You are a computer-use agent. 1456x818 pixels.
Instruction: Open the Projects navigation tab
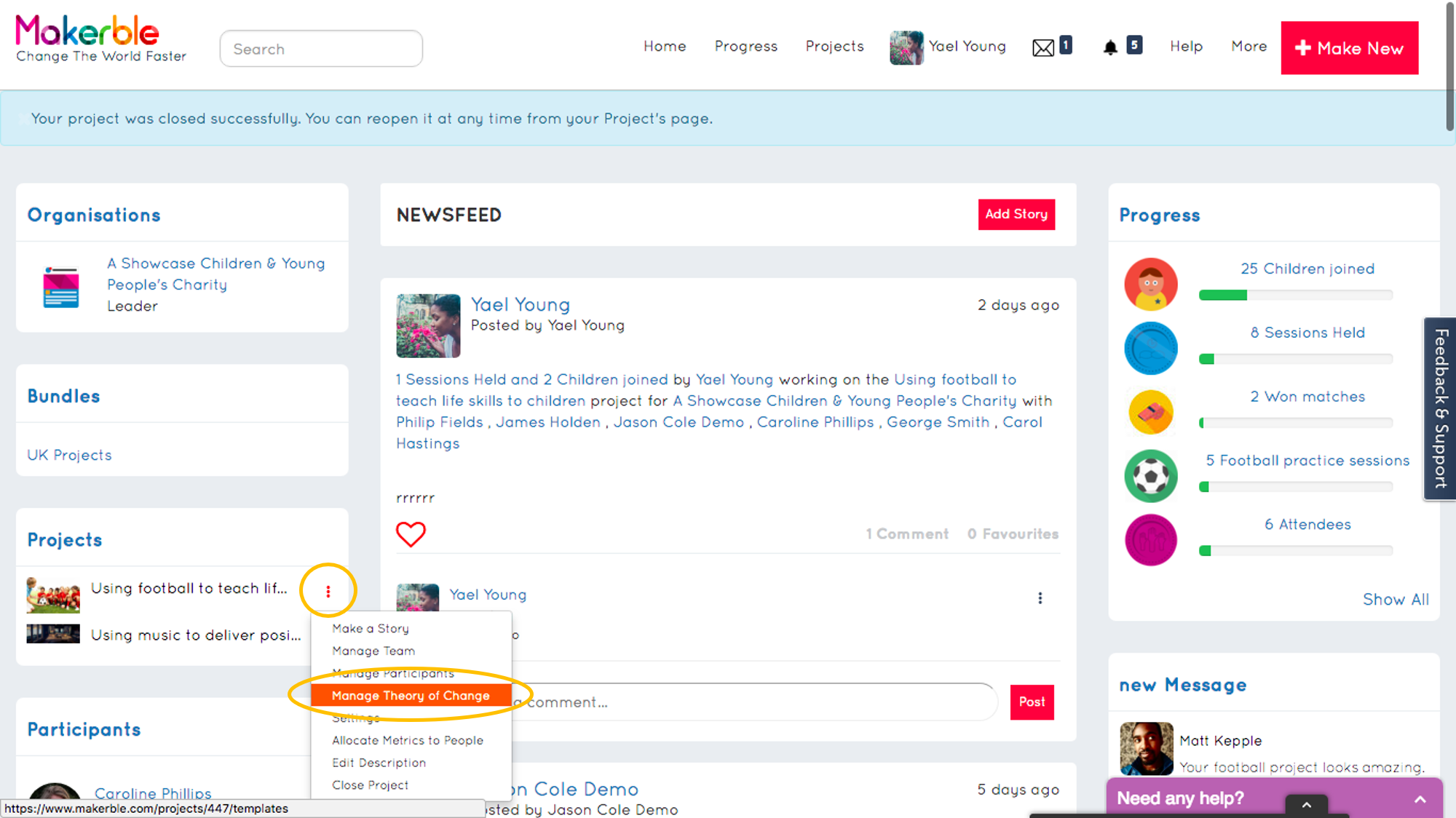(834, 46)
